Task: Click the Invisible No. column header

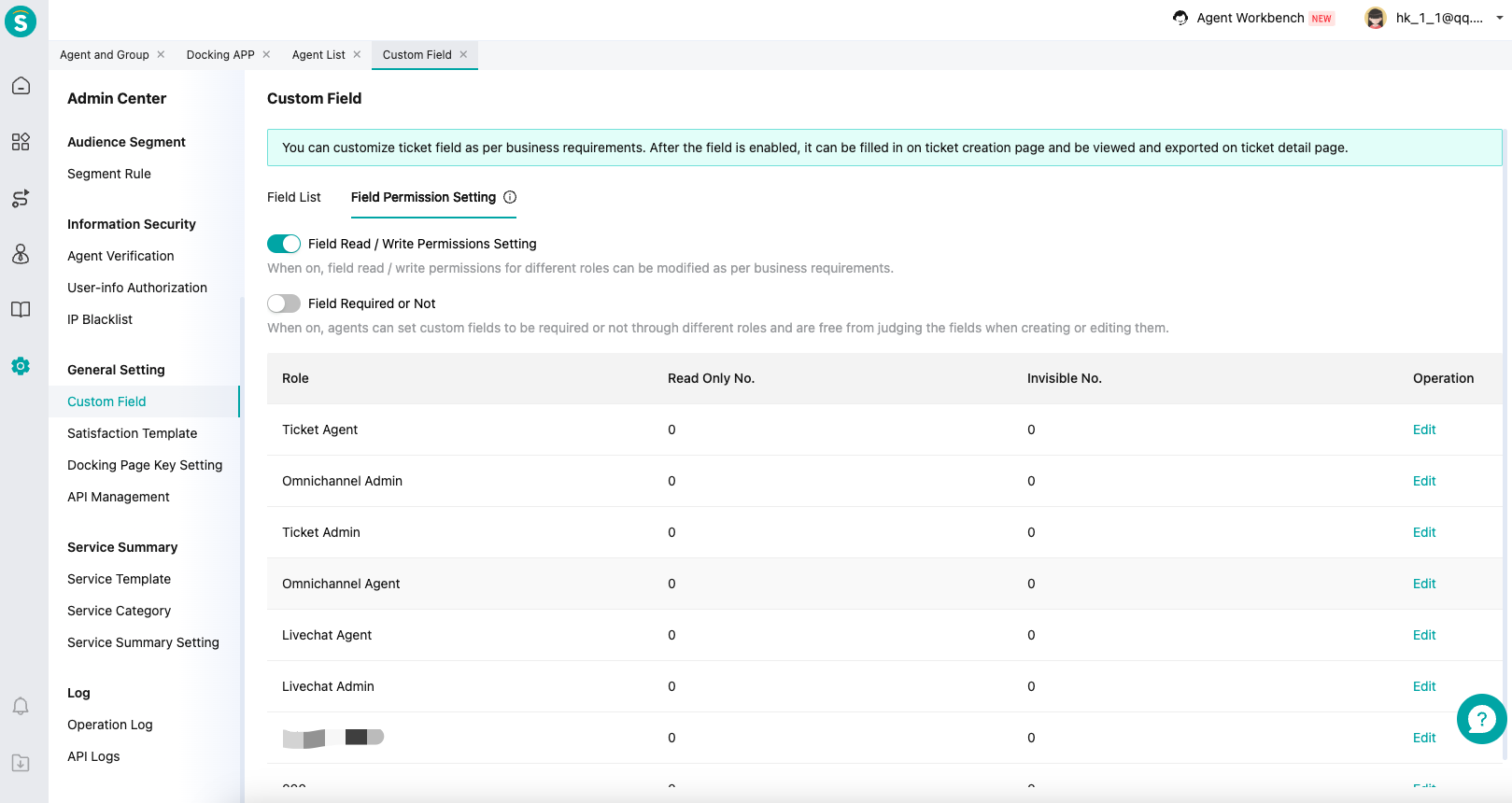Action: point(1065,378)
